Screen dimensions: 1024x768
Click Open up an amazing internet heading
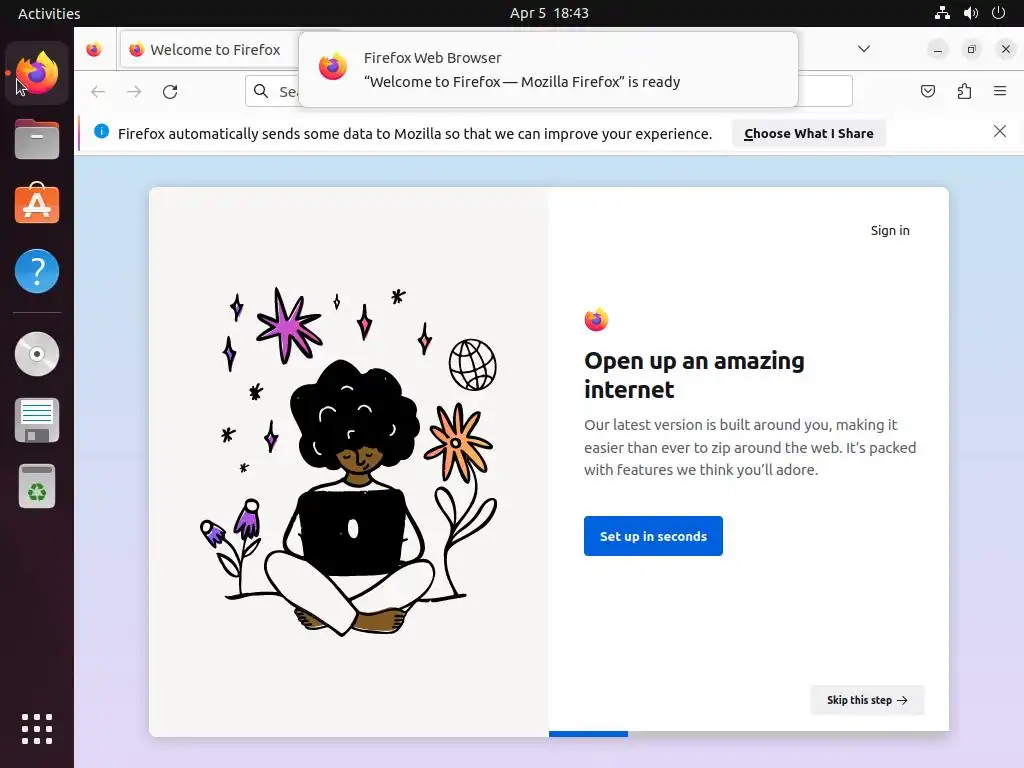pyautogui.click(x=694, y=375)
